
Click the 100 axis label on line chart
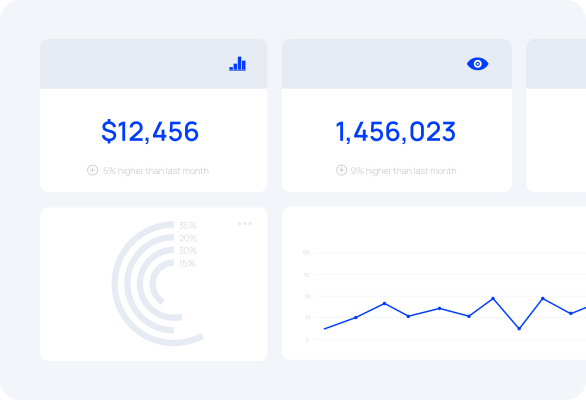pos(306,253)
